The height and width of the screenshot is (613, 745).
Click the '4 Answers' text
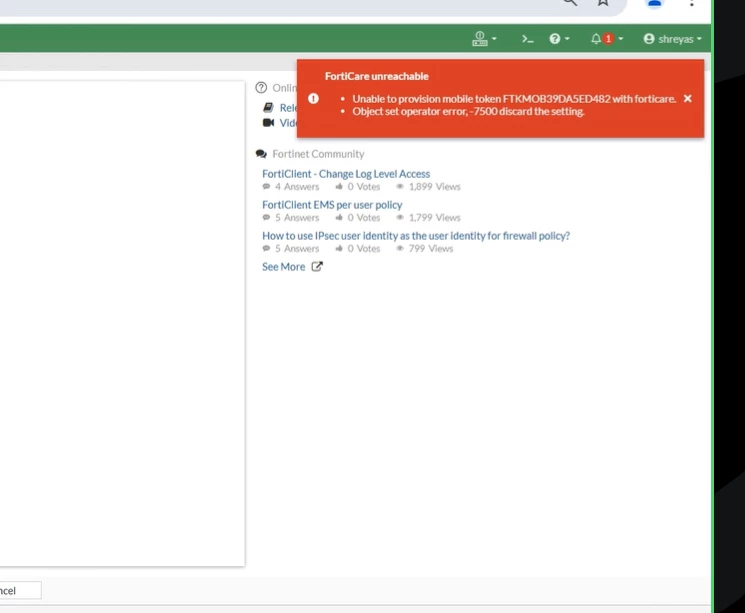coord(297,187)
